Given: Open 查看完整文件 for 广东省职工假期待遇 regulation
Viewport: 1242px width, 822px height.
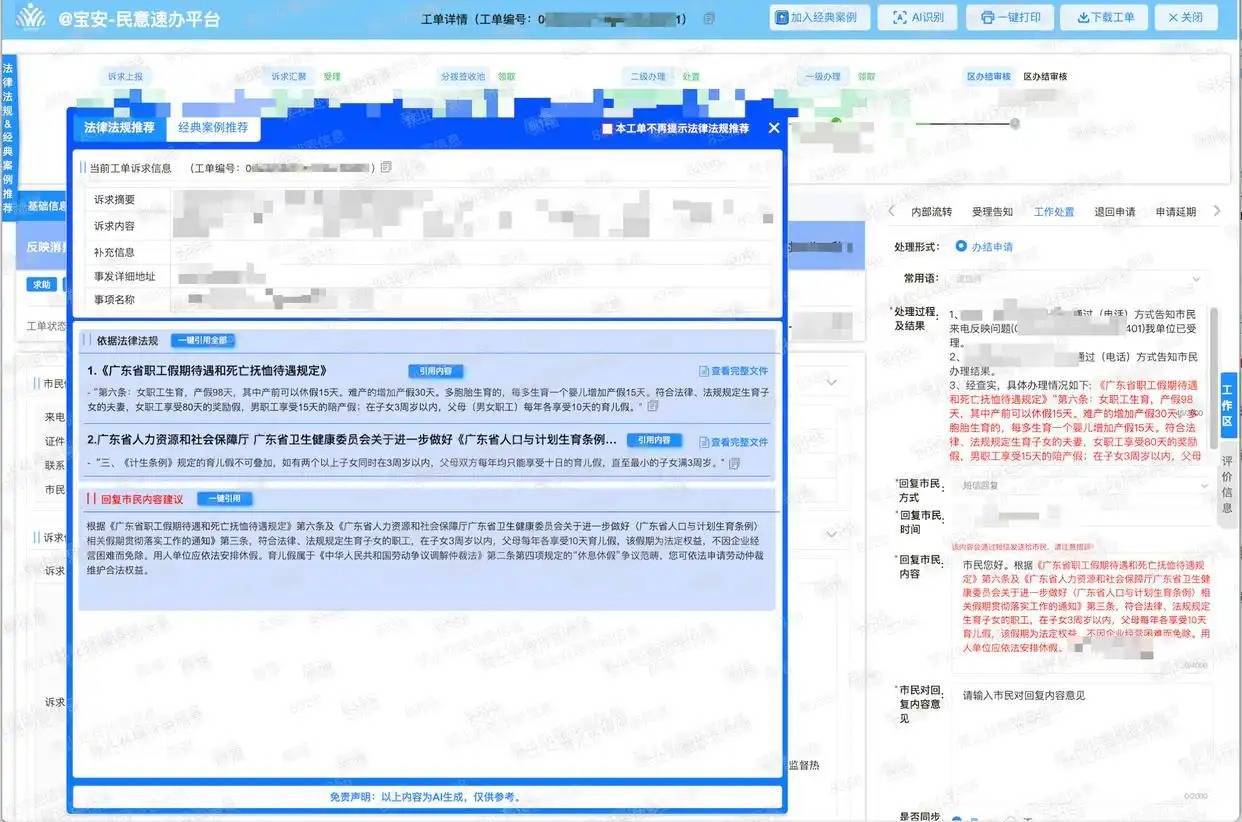Looking at the screenshot, I should pyautogui.click(x=733, y=371).
